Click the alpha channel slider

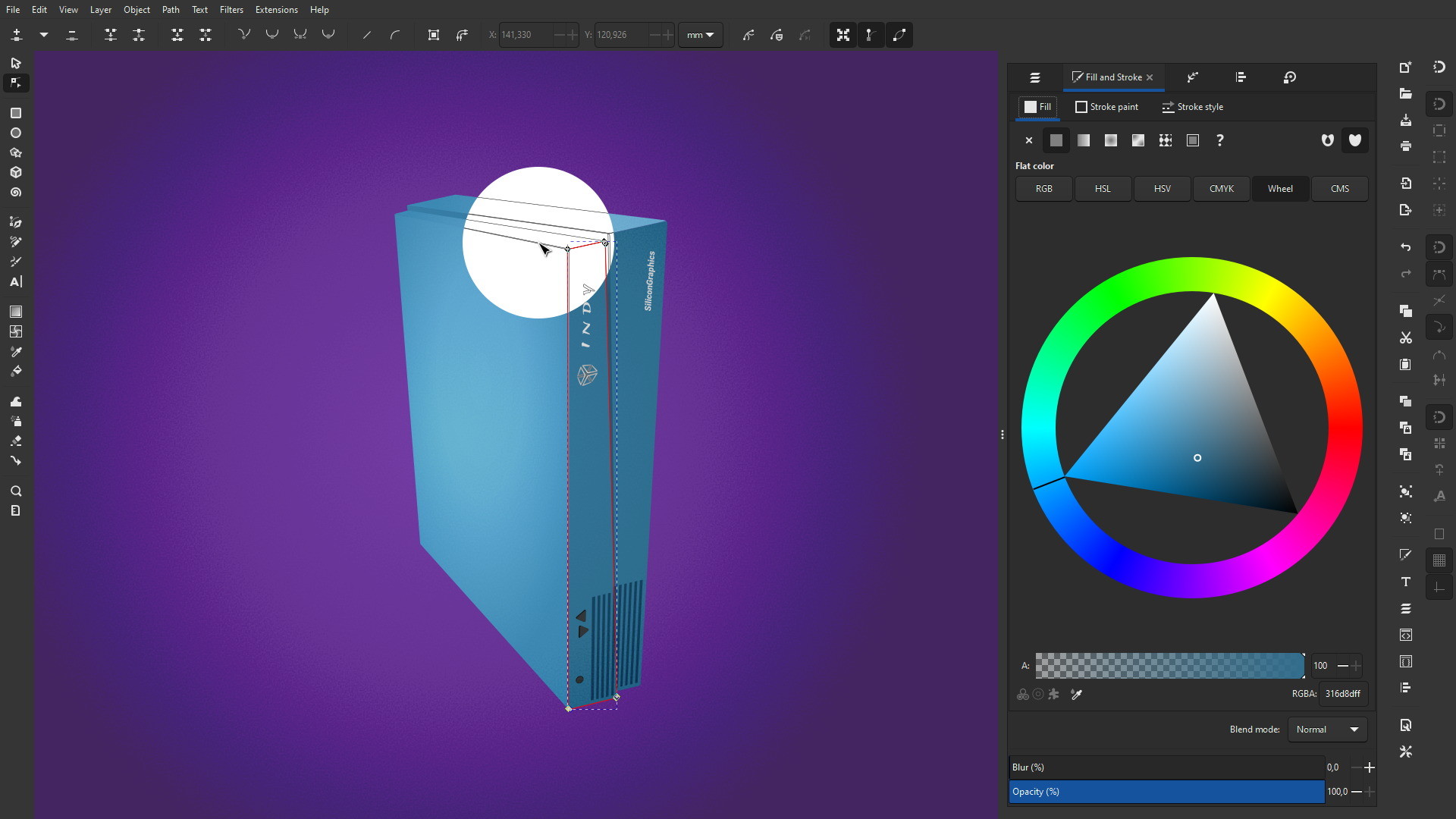point(1169,666)
